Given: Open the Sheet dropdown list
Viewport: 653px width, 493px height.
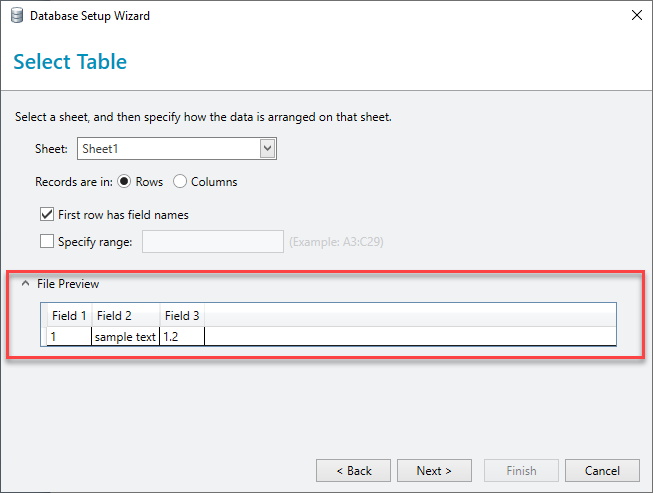Looking at the screenshot, I should 267,149.
